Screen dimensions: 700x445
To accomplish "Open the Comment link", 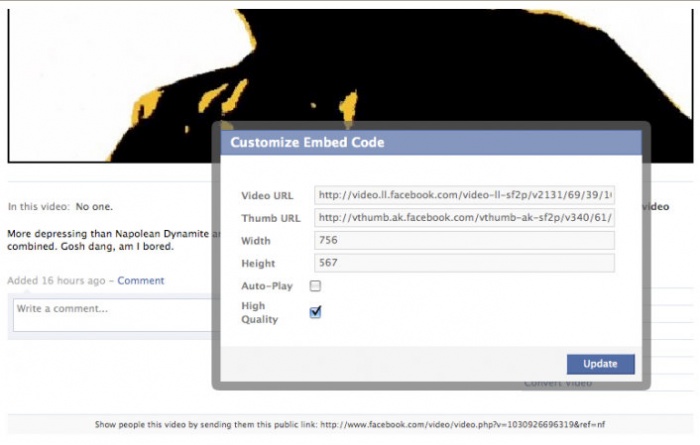I will pos(141,281).
